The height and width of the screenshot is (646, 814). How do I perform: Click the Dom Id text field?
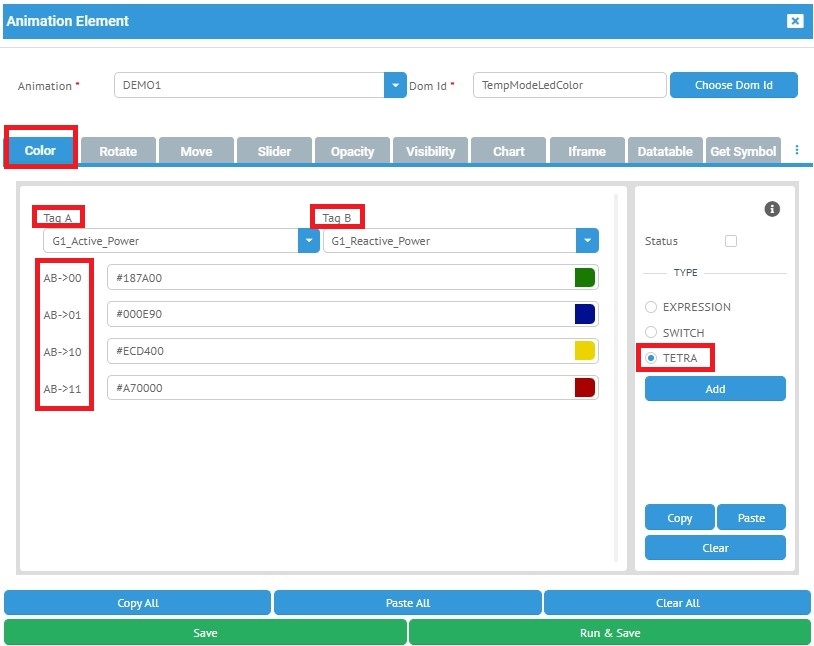coord(569,85)
